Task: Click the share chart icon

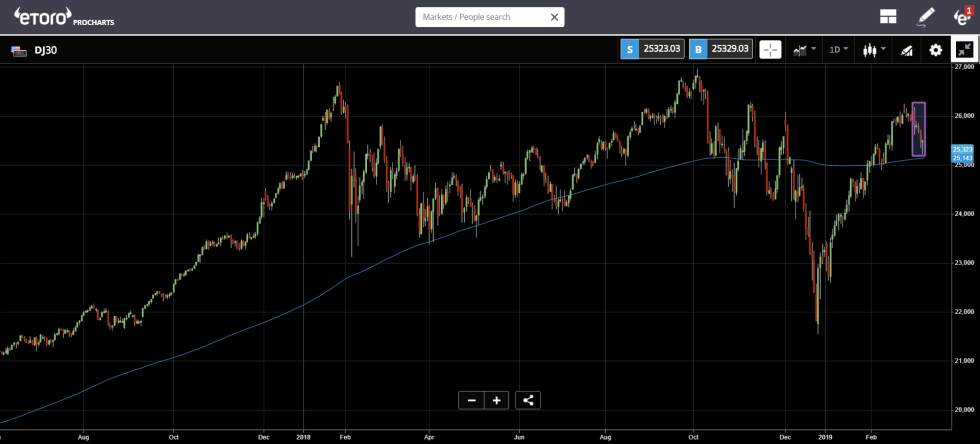Action: coord(529,400)
